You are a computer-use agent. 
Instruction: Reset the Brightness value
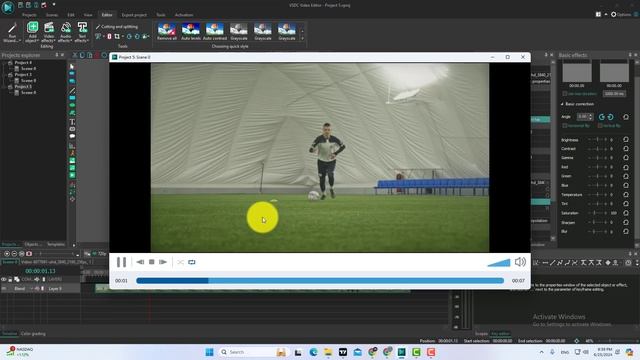click(x=626, y=140)
